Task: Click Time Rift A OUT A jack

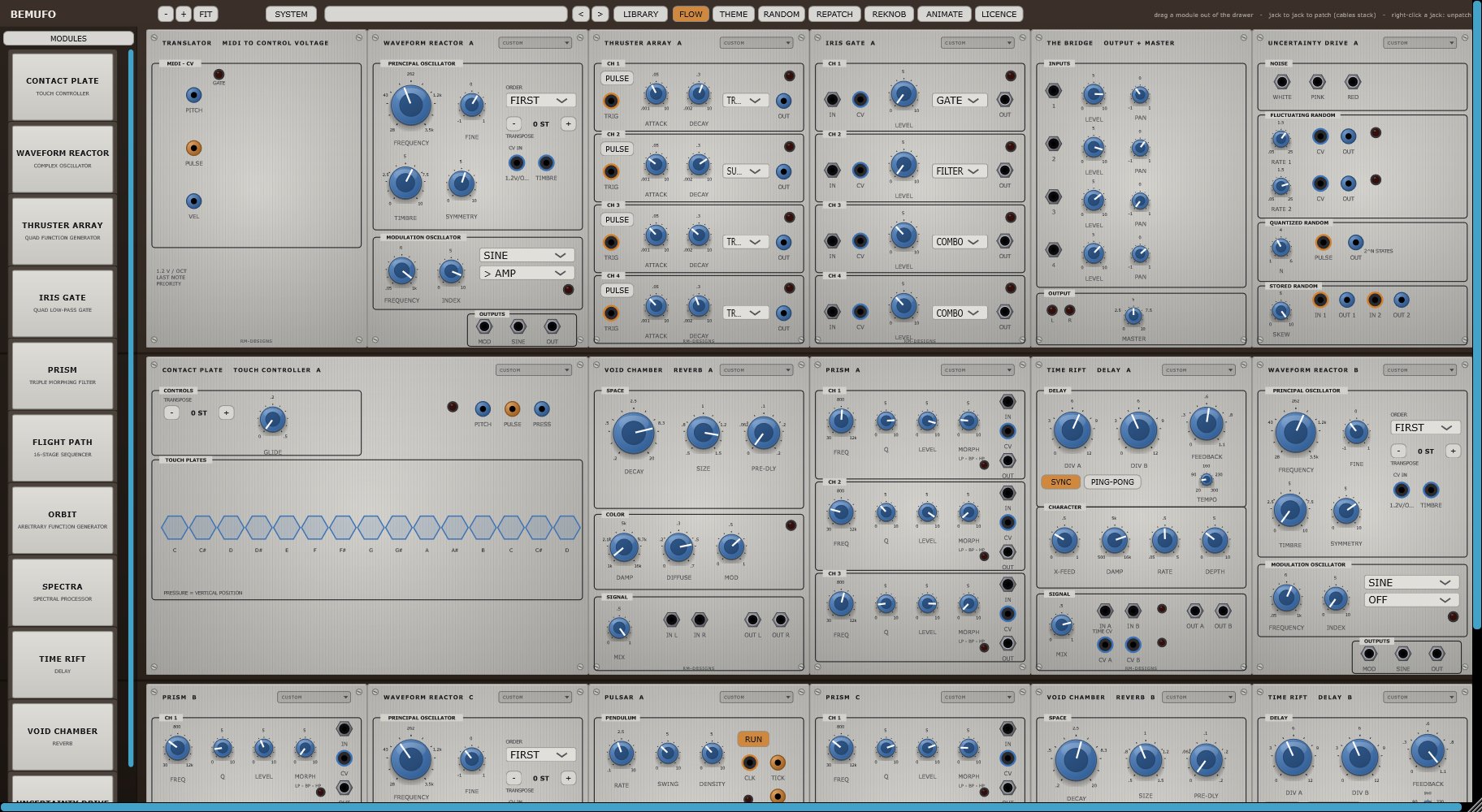Action: click(1194, 611)
